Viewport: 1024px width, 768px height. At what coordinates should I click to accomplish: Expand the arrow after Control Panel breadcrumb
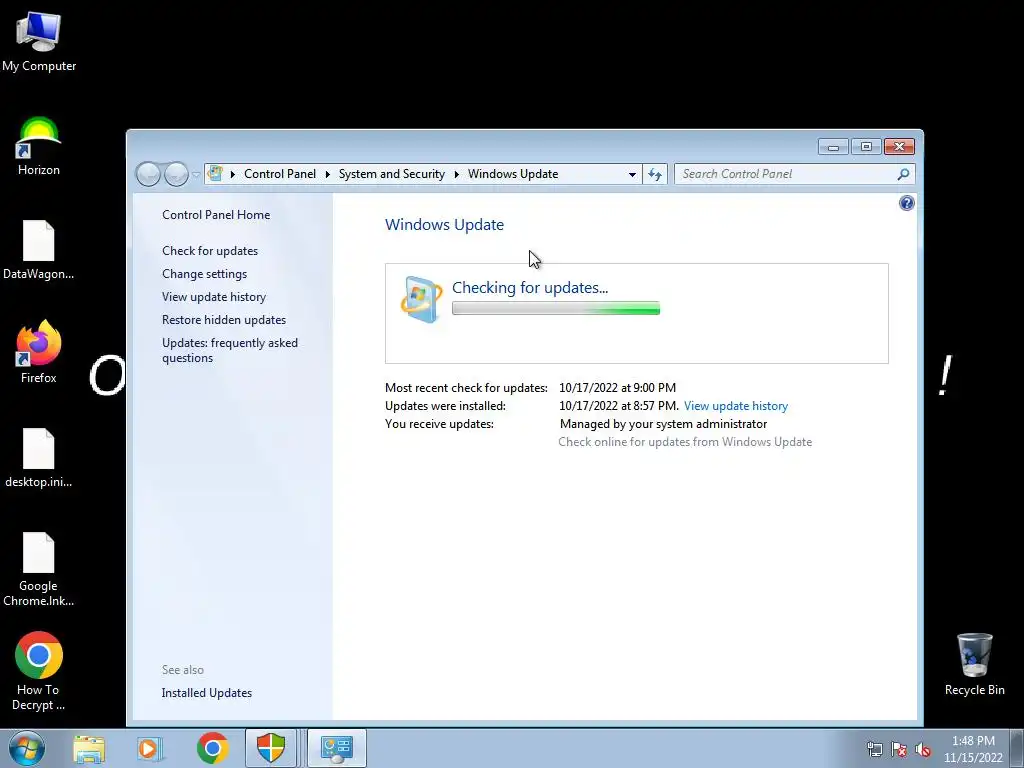[327, 174]
